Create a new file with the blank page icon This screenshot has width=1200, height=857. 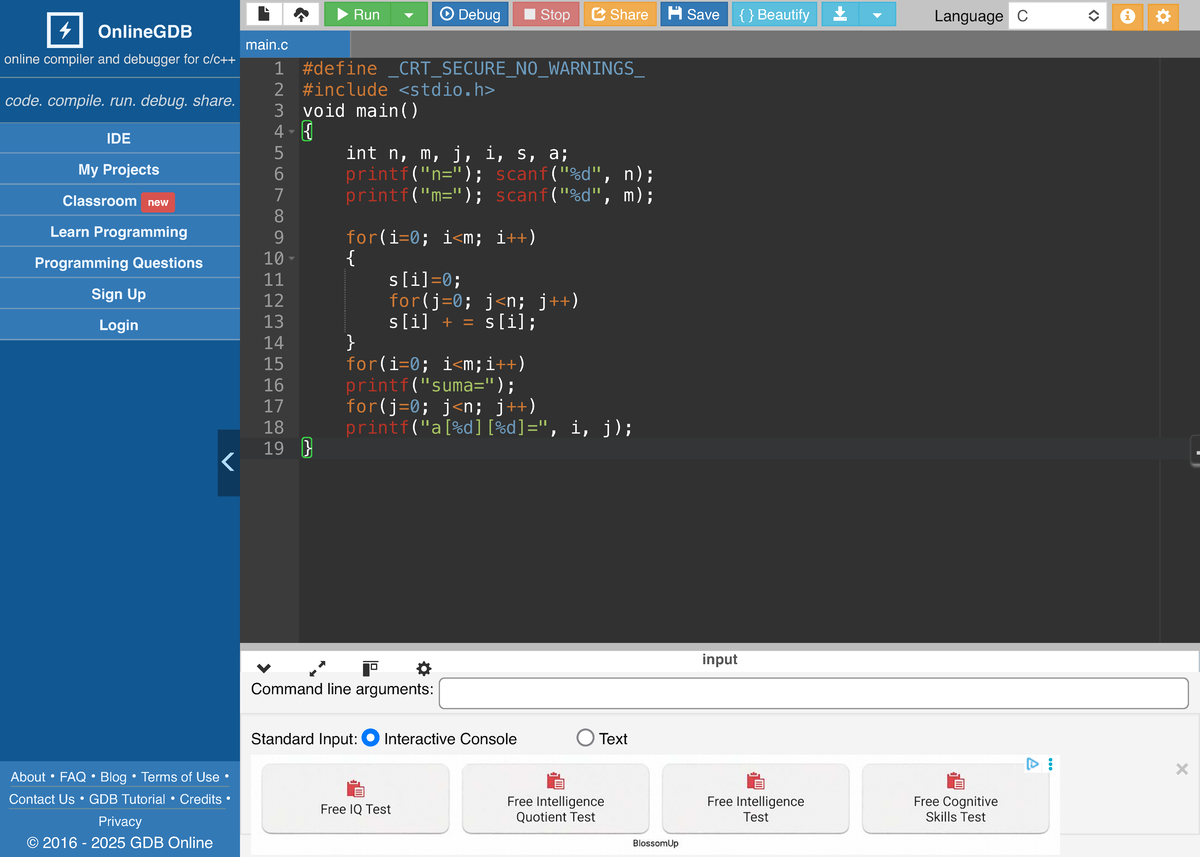pos(265,14)
